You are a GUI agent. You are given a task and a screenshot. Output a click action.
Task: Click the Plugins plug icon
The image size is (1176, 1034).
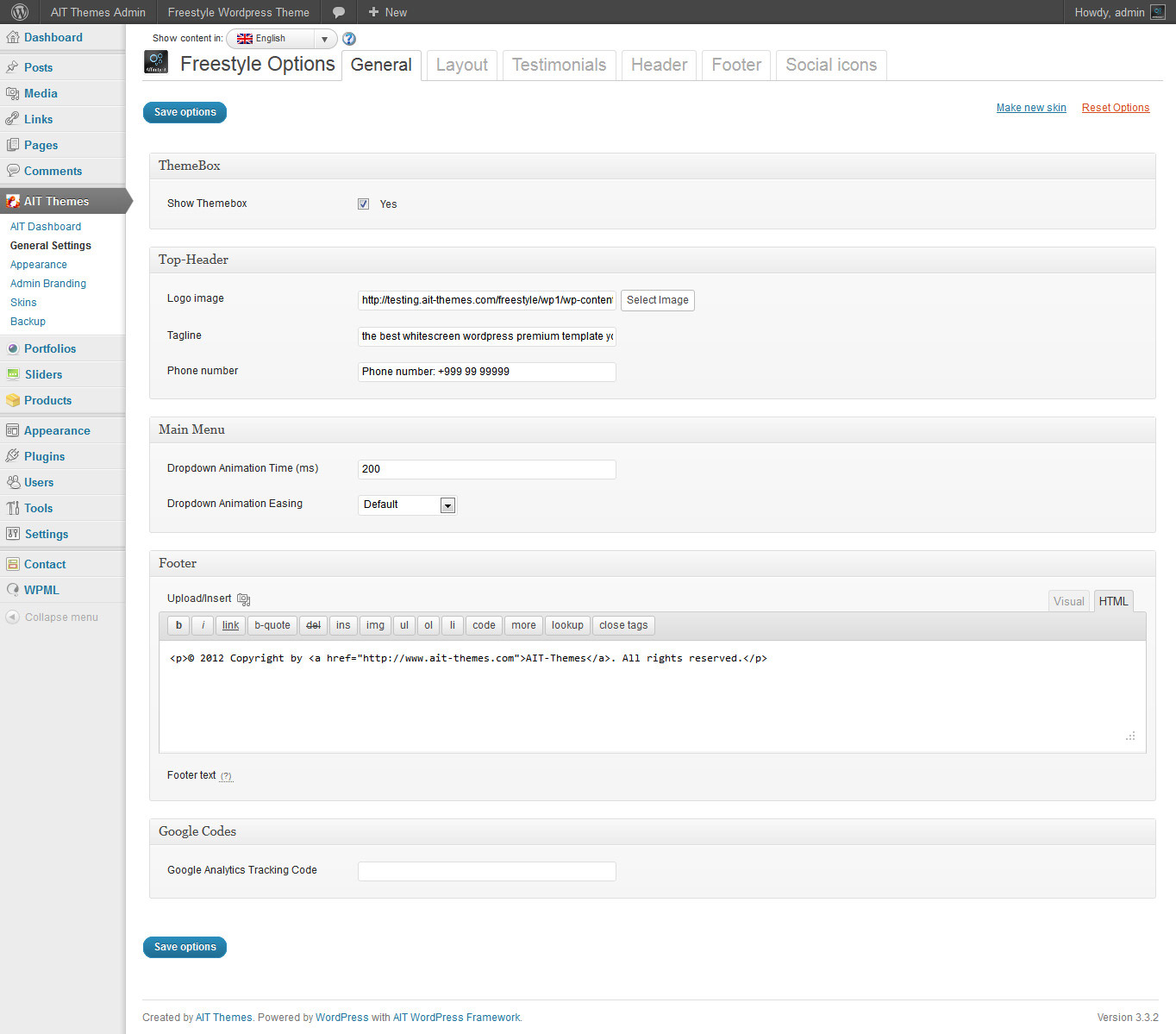tap(13, 456)
